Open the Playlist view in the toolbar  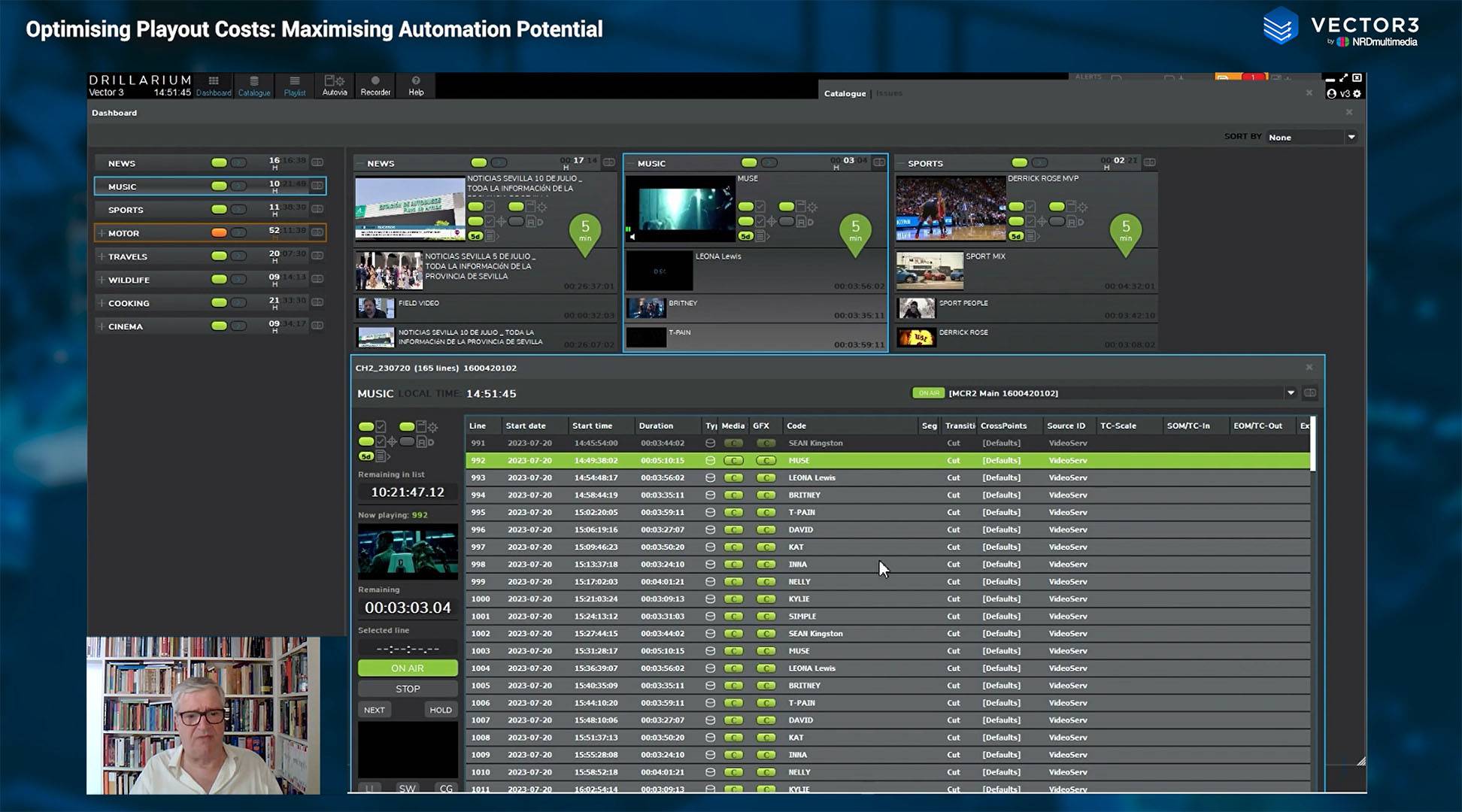(295, 86)
